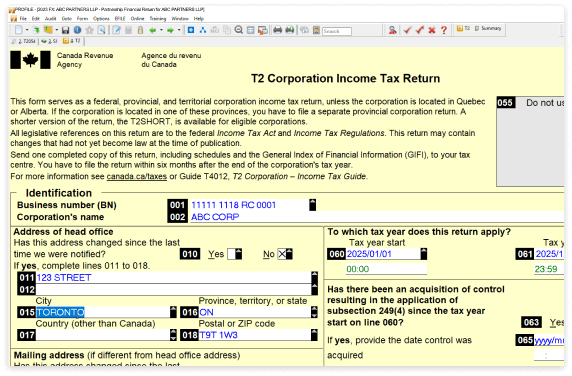Open the Window menu

180,19
